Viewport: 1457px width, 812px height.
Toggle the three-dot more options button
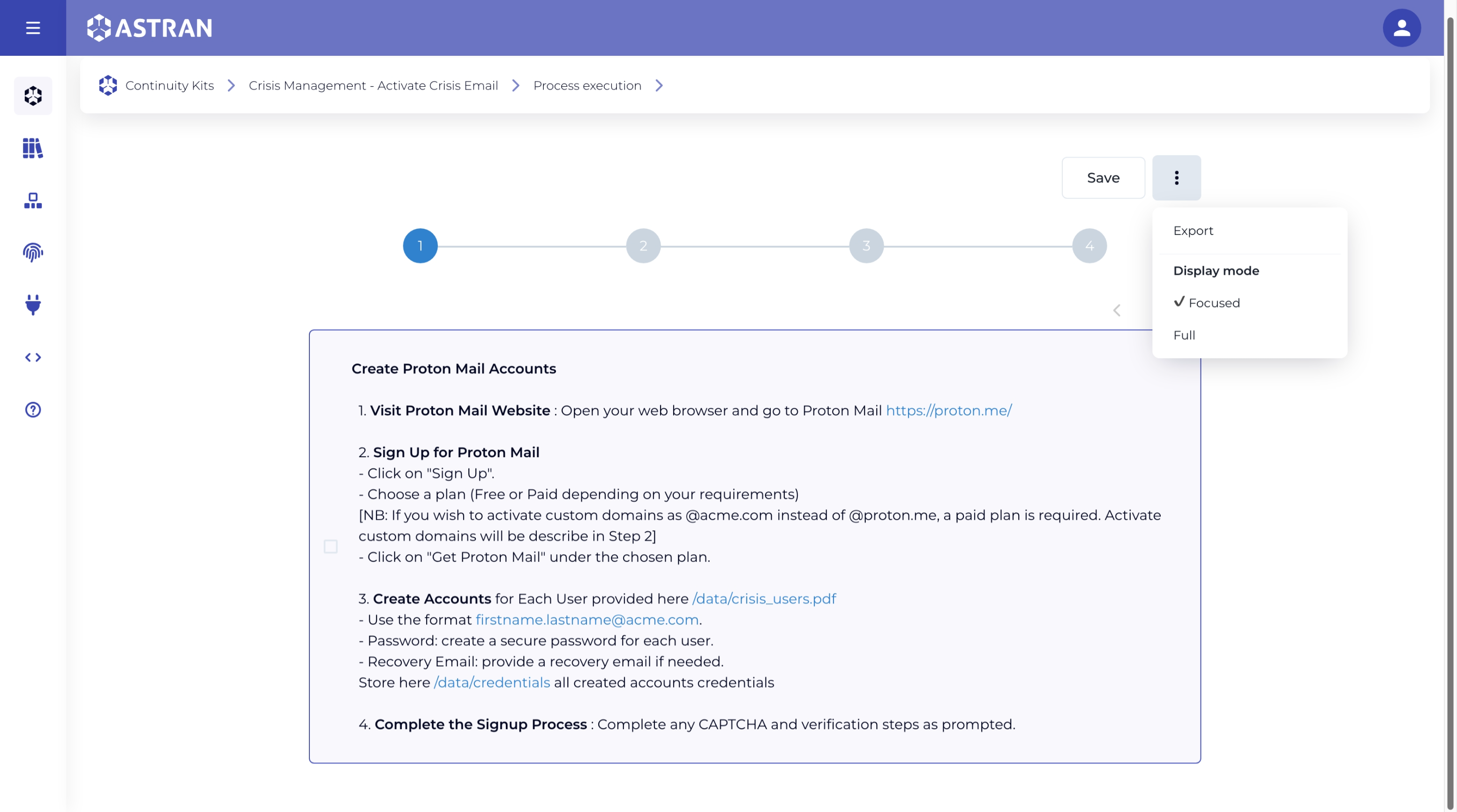click(1177, 178)
